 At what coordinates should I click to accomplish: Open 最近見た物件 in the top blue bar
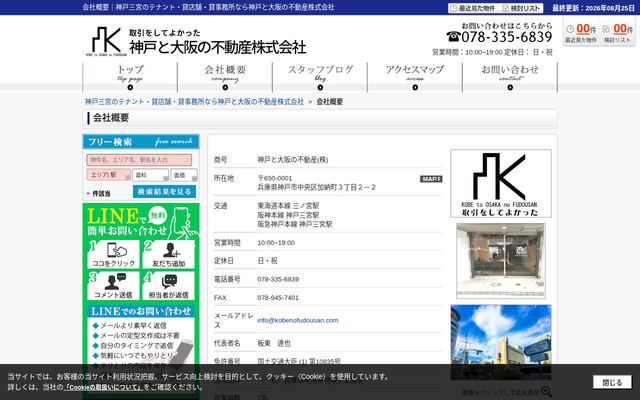473,8
